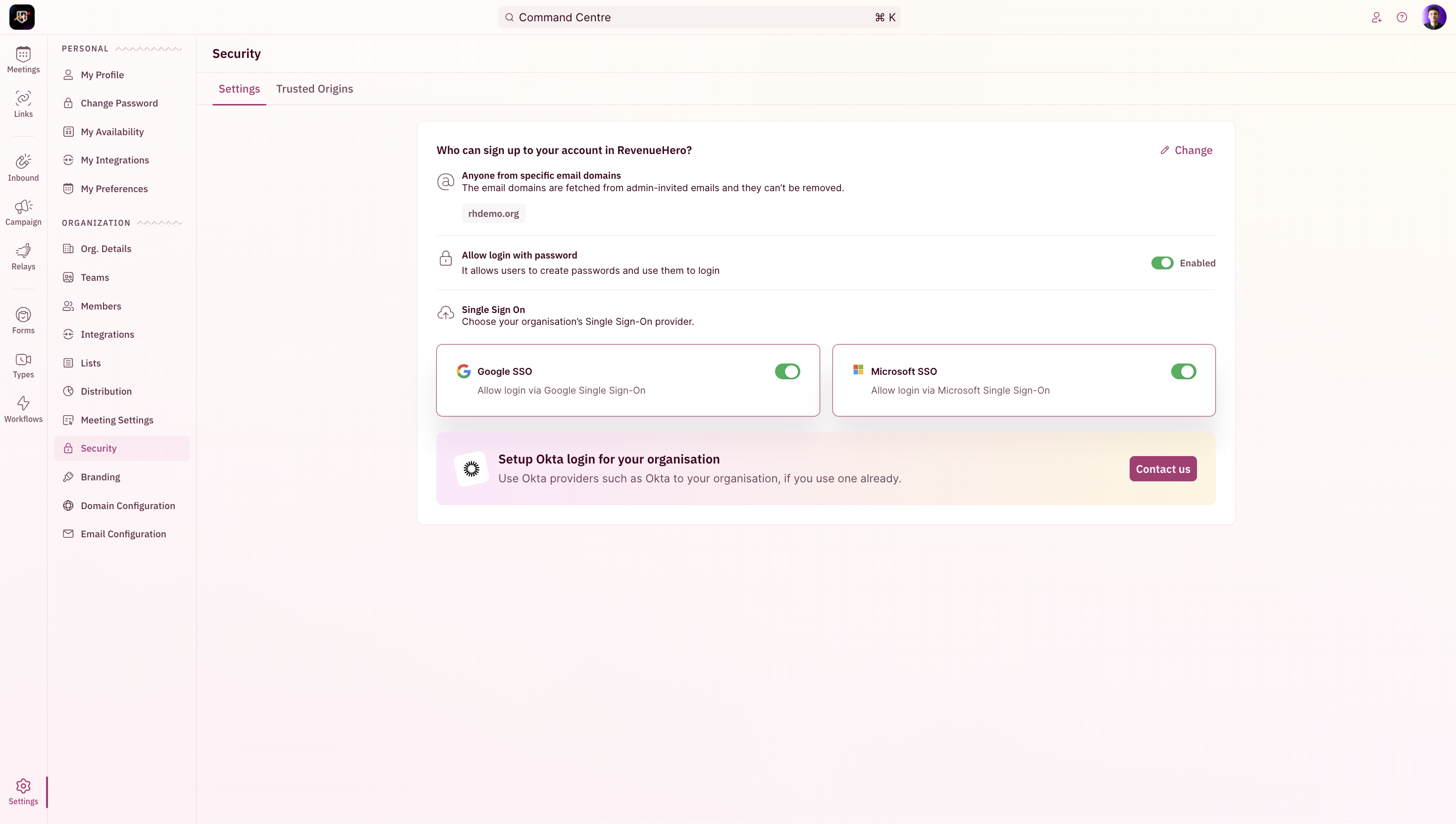Open Org. Details page
This screenshot has width=1456, height=824.
point(122,249)
